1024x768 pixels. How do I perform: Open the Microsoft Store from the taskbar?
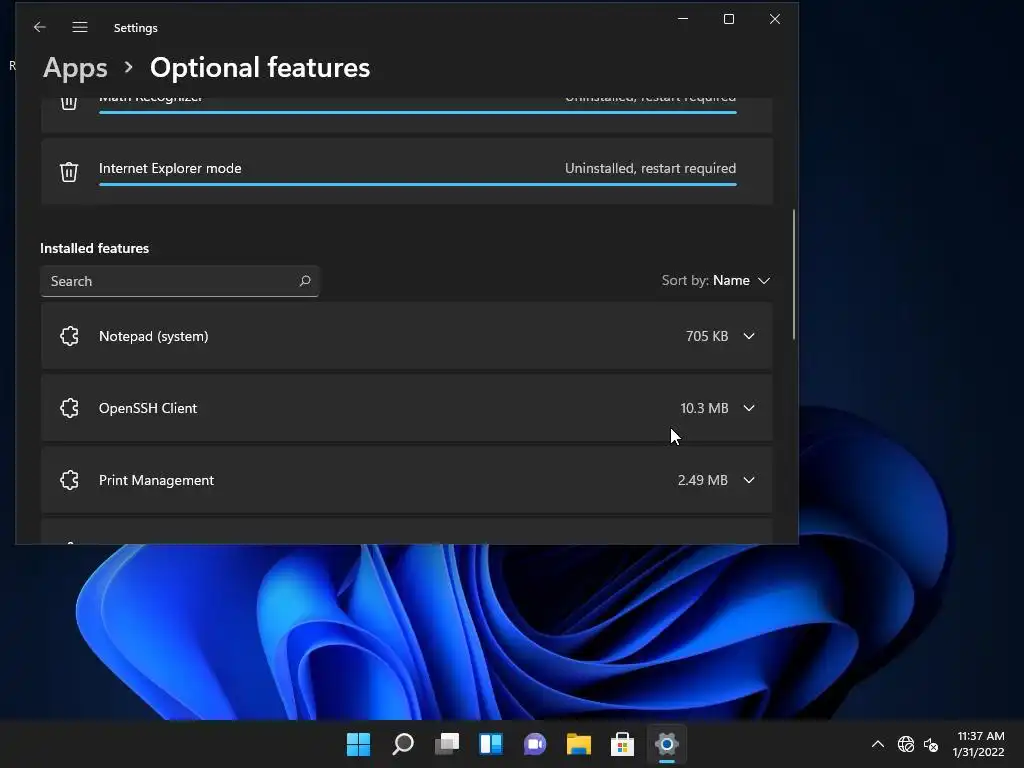tap(622, 744)
